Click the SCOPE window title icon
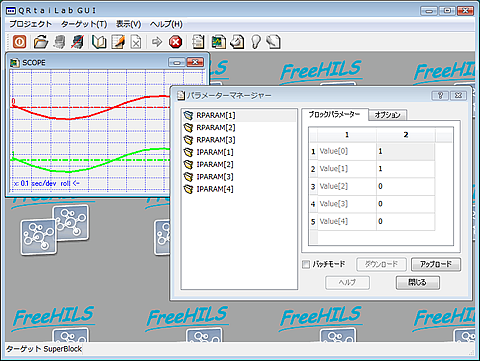The height and width of the screenshot is (361, 480). pos(14,63)
